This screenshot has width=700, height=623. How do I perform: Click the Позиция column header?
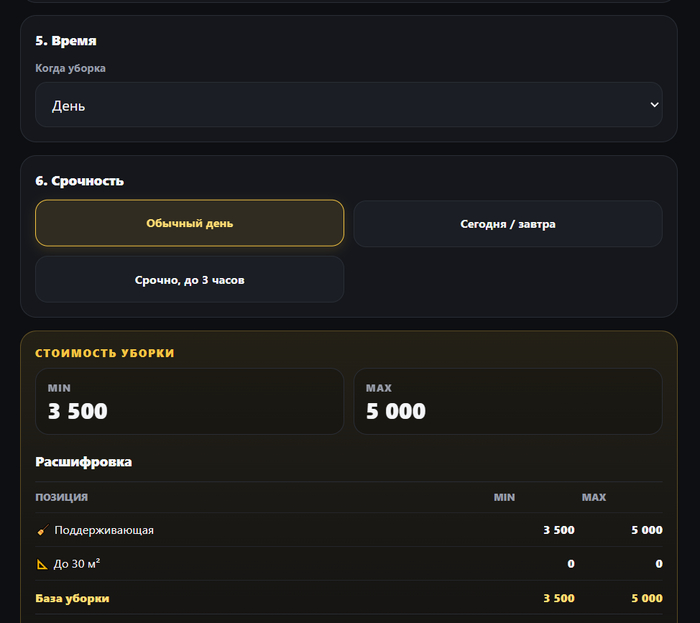click(62, 497)
